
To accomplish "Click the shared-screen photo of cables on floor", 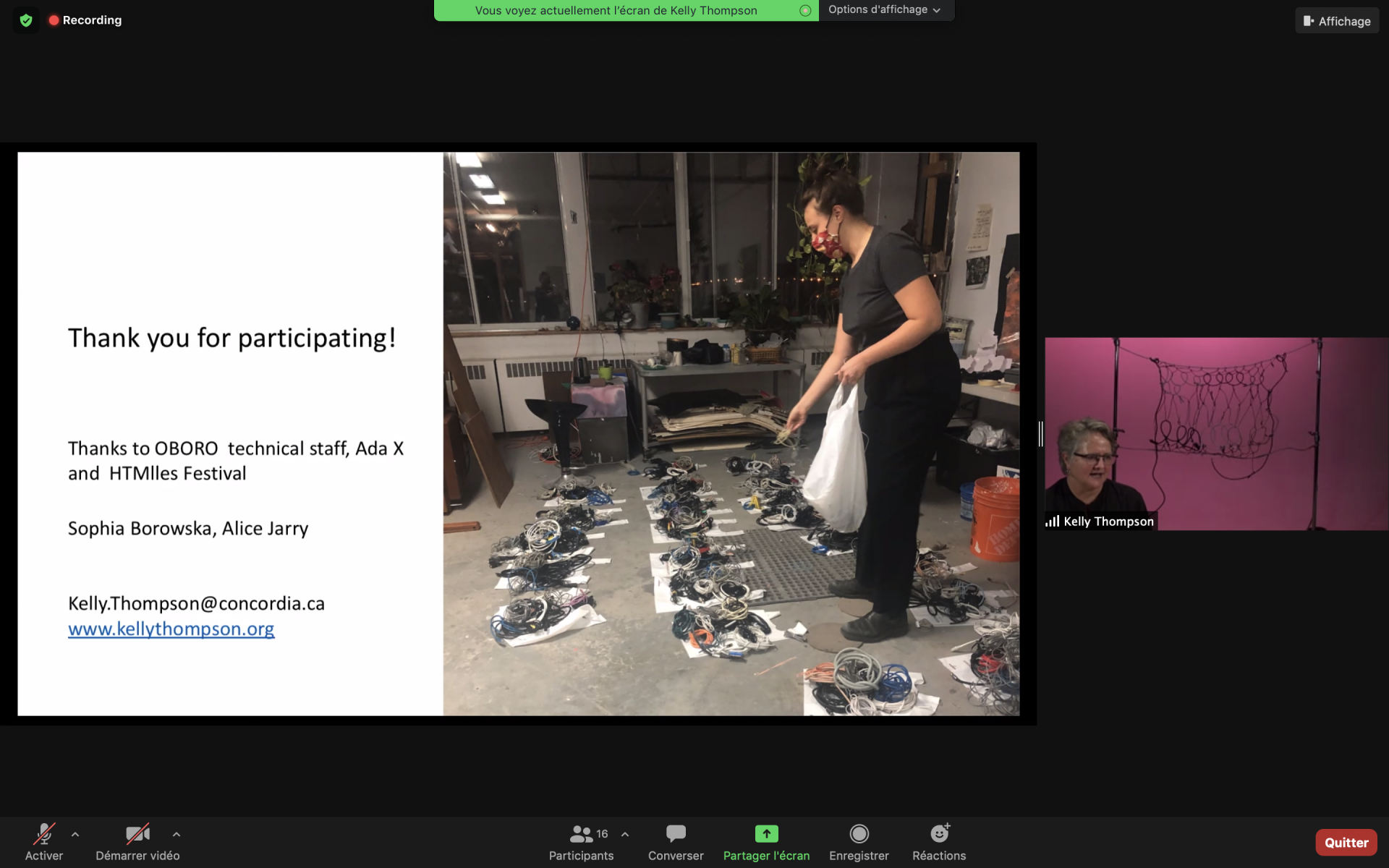I will point(731,434).
